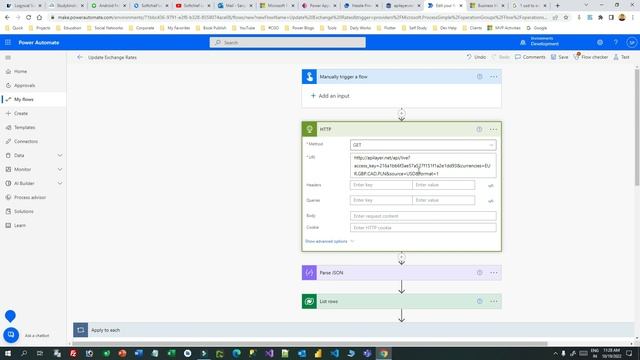Click Add an input

[330, 96]
